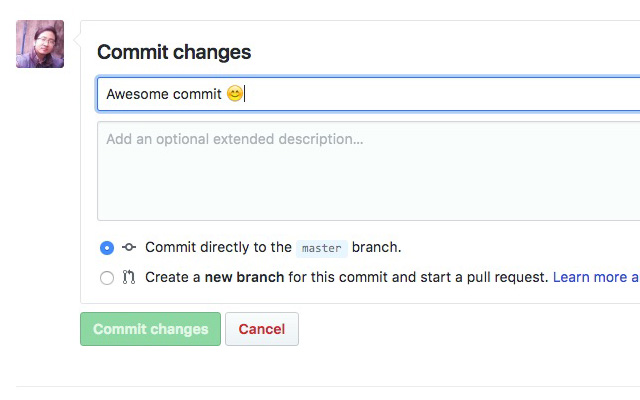
Task: Open the Learn more link
Action: point(596,277)
